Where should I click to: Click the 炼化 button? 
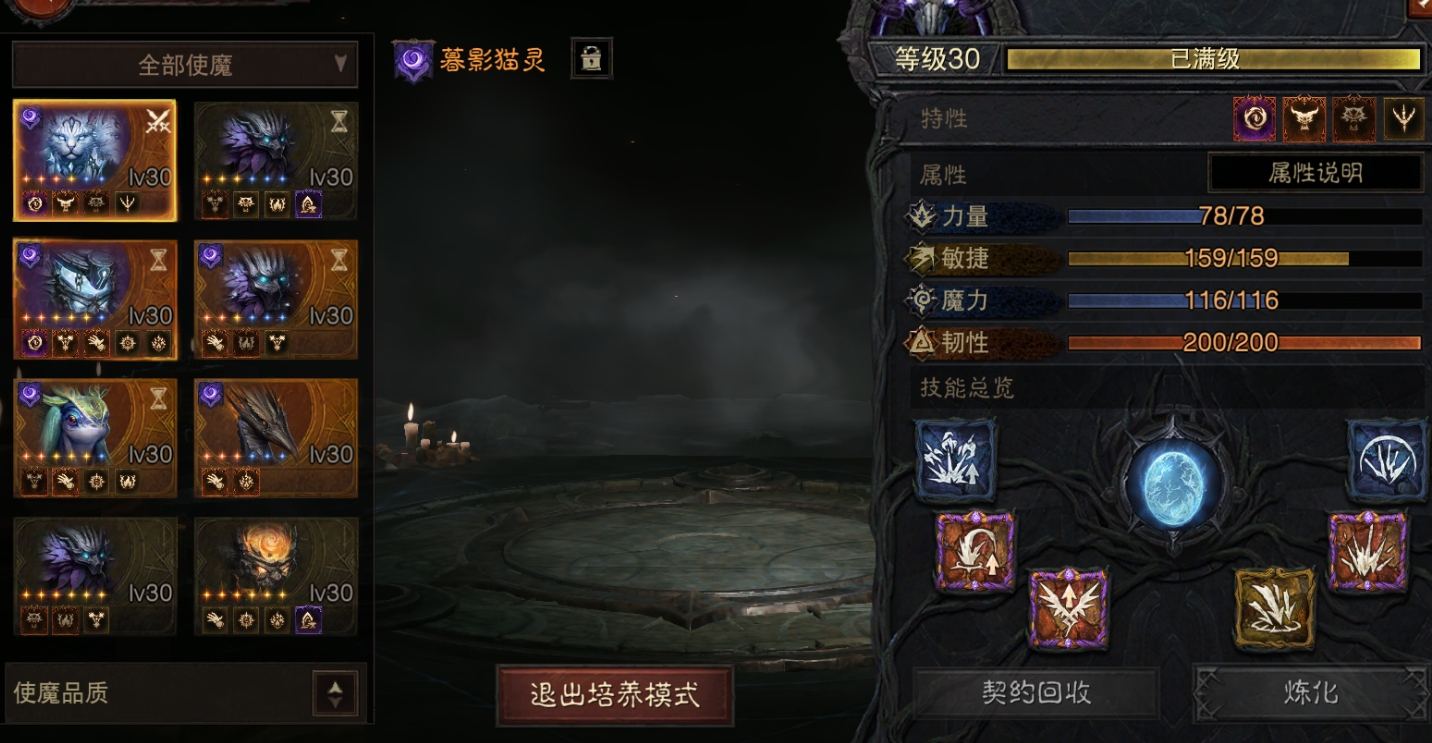[x=1310, y=692]
